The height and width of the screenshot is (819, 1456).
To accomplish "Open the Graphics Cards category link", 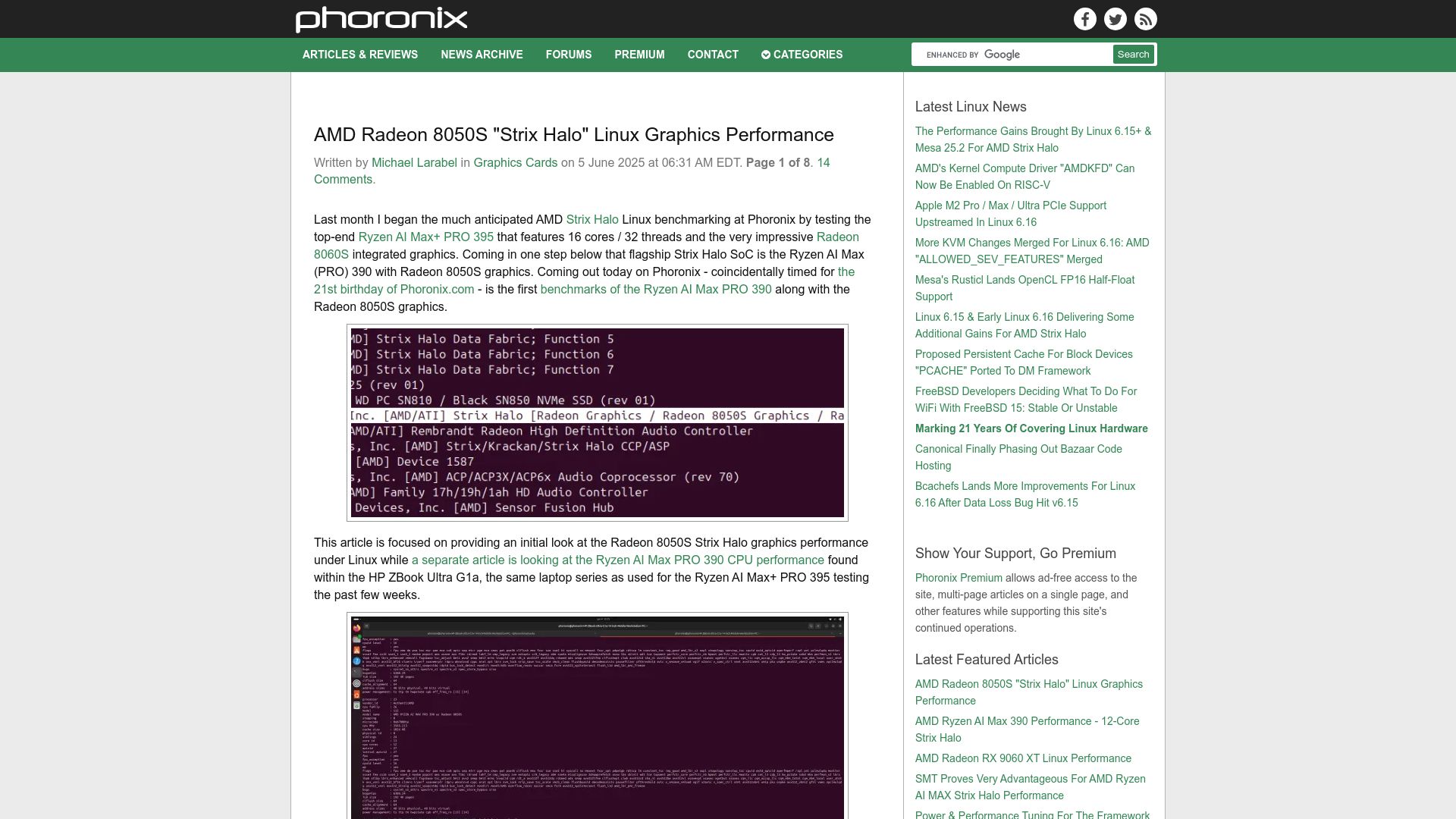I will coord(515,163).
